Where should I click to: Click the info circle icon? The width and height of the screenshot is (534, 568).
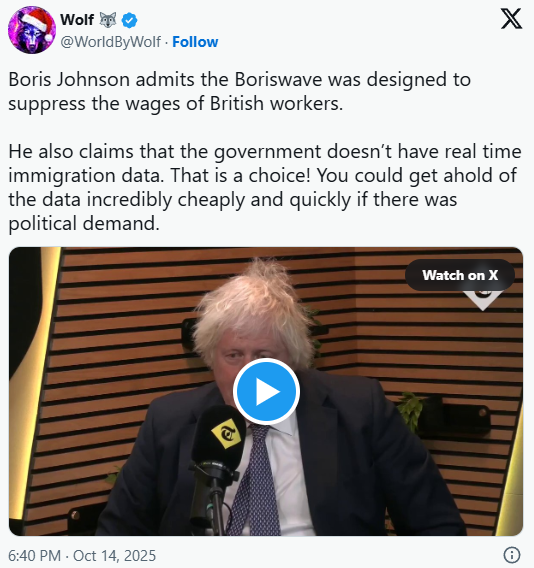tap(512, 555)
